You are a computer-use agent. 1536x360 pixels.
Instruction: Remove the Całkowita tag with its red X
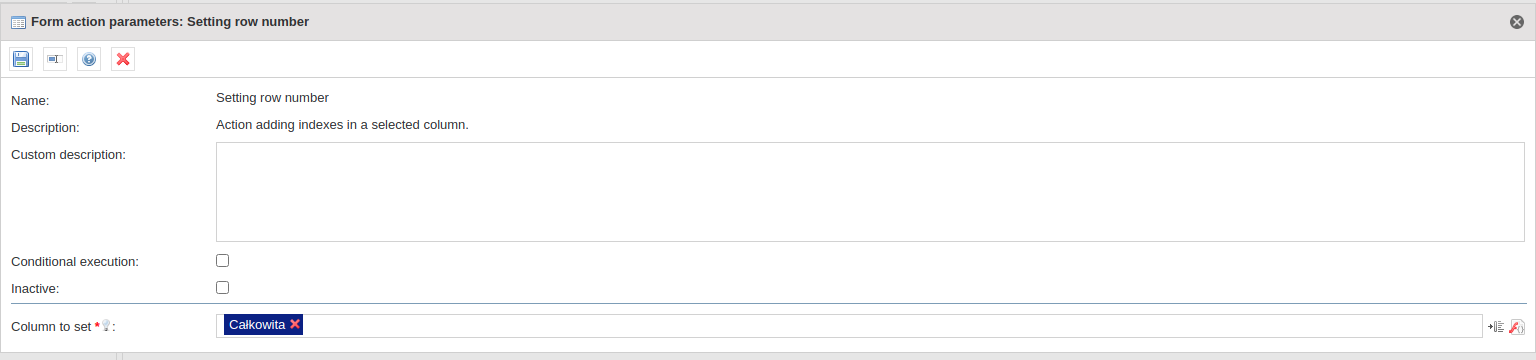295,324
